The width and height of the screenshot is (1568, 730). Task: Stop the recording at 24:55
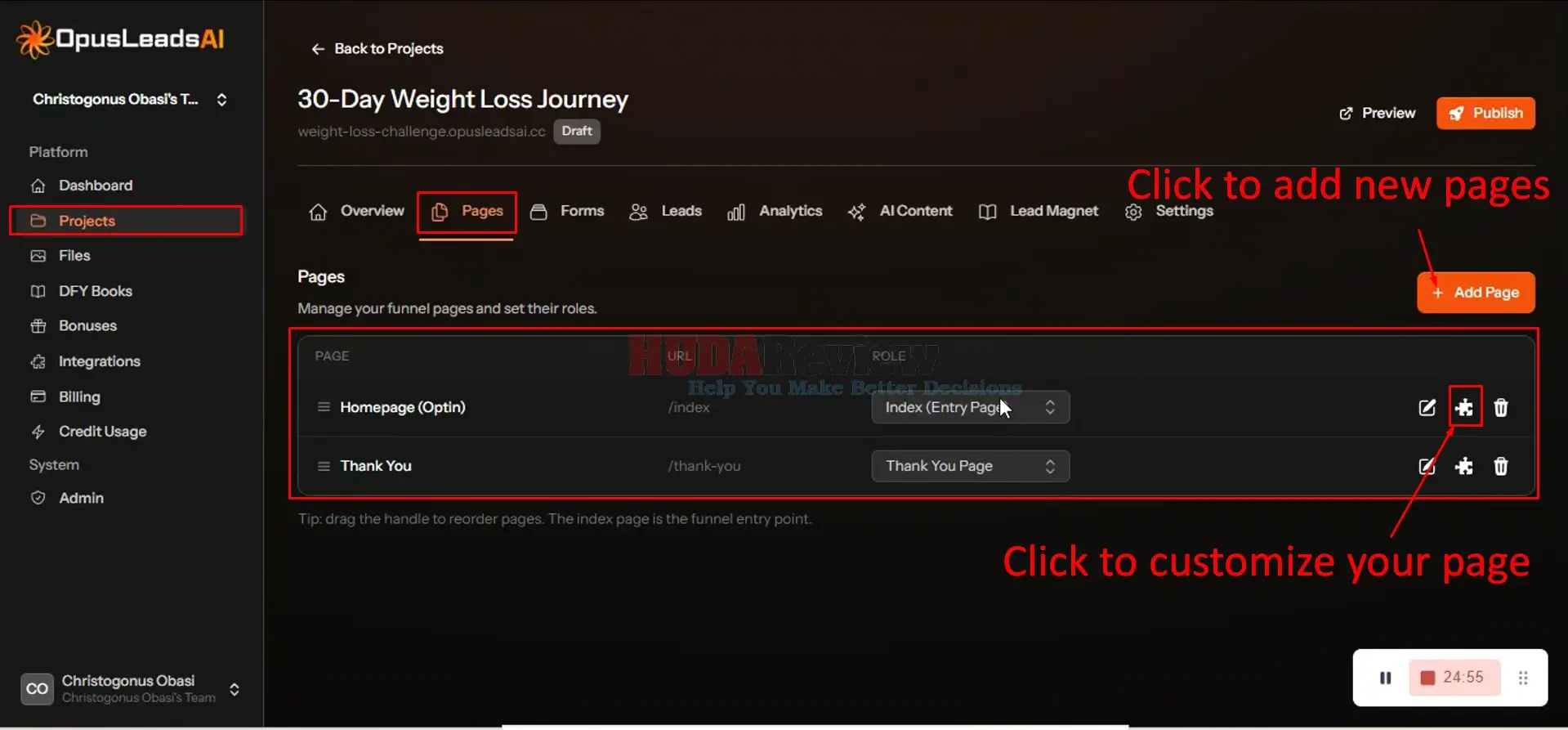[1454, 678]
